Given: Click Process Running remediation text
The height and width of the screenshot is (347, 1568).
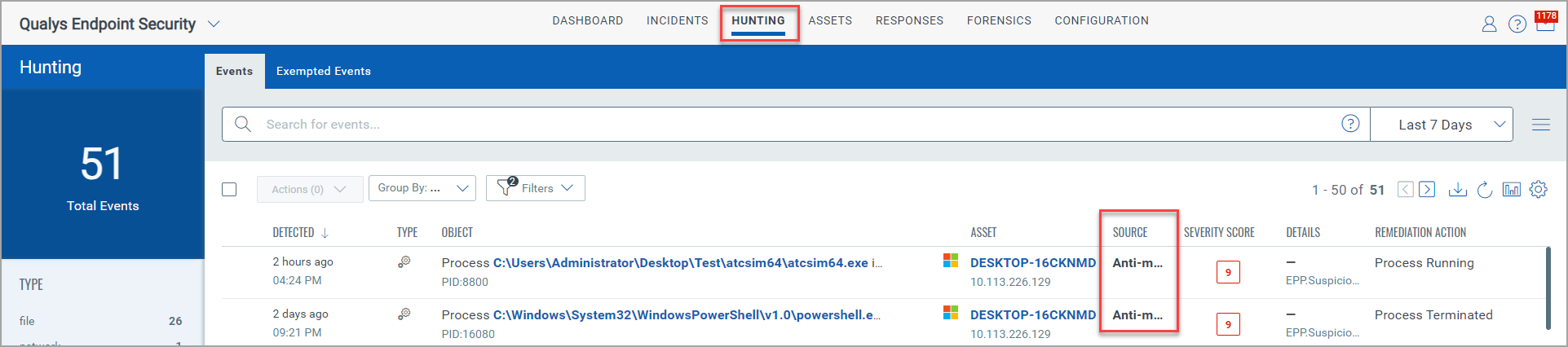Looking at the screenshot, I should [x=1424, y=262].
